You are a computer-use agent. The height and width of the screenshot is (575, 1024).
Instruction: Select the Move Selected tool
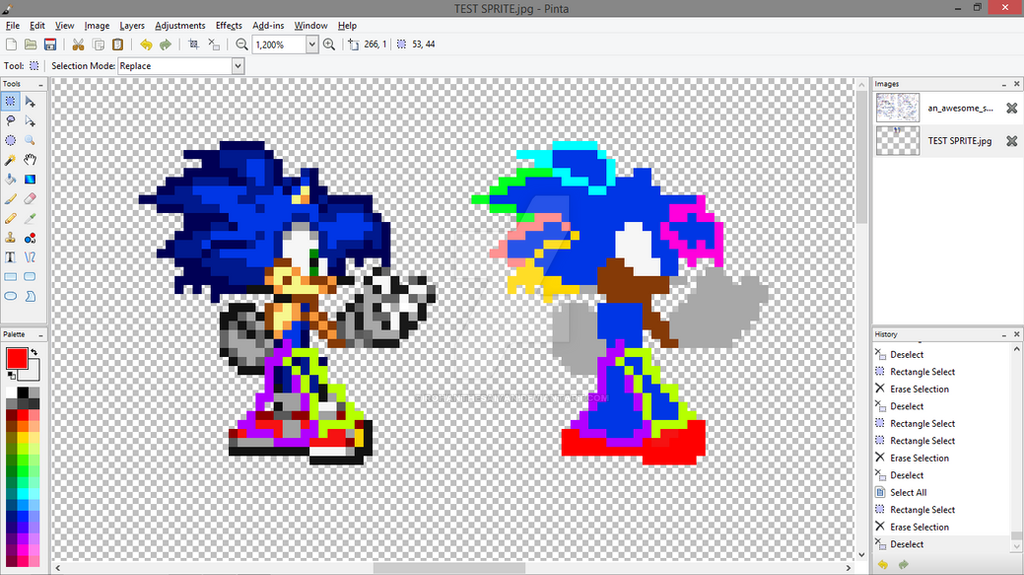[x=30, y=101]
